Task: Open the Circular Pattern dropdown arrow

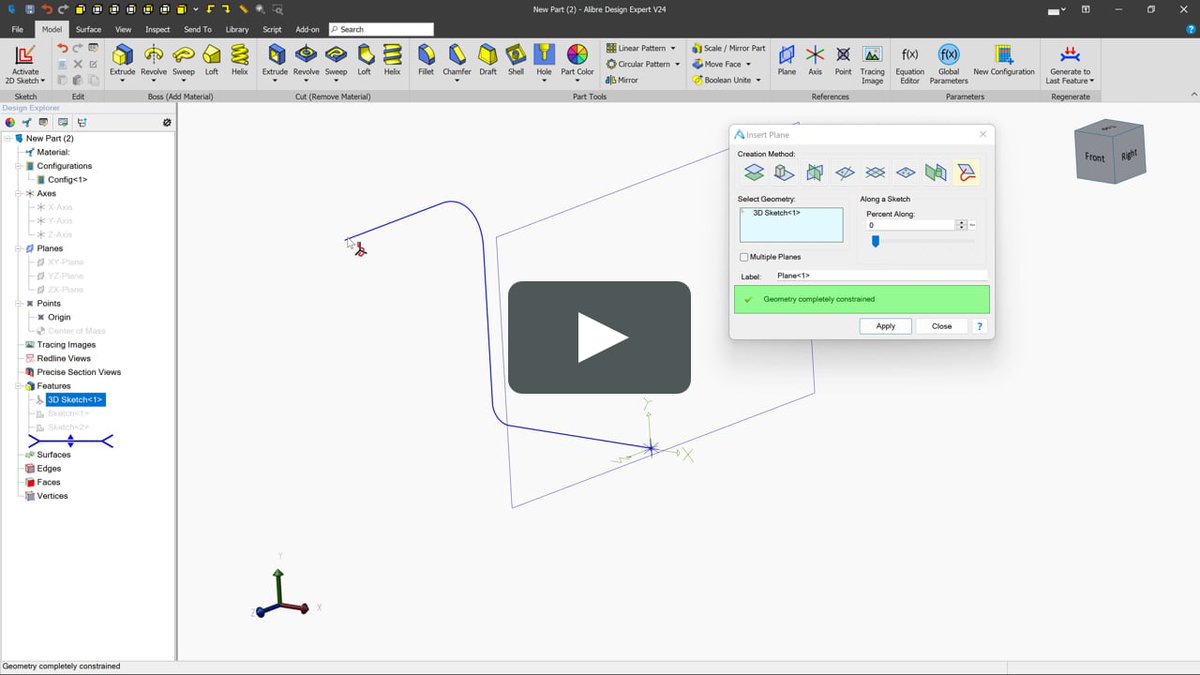Action: 677,64
